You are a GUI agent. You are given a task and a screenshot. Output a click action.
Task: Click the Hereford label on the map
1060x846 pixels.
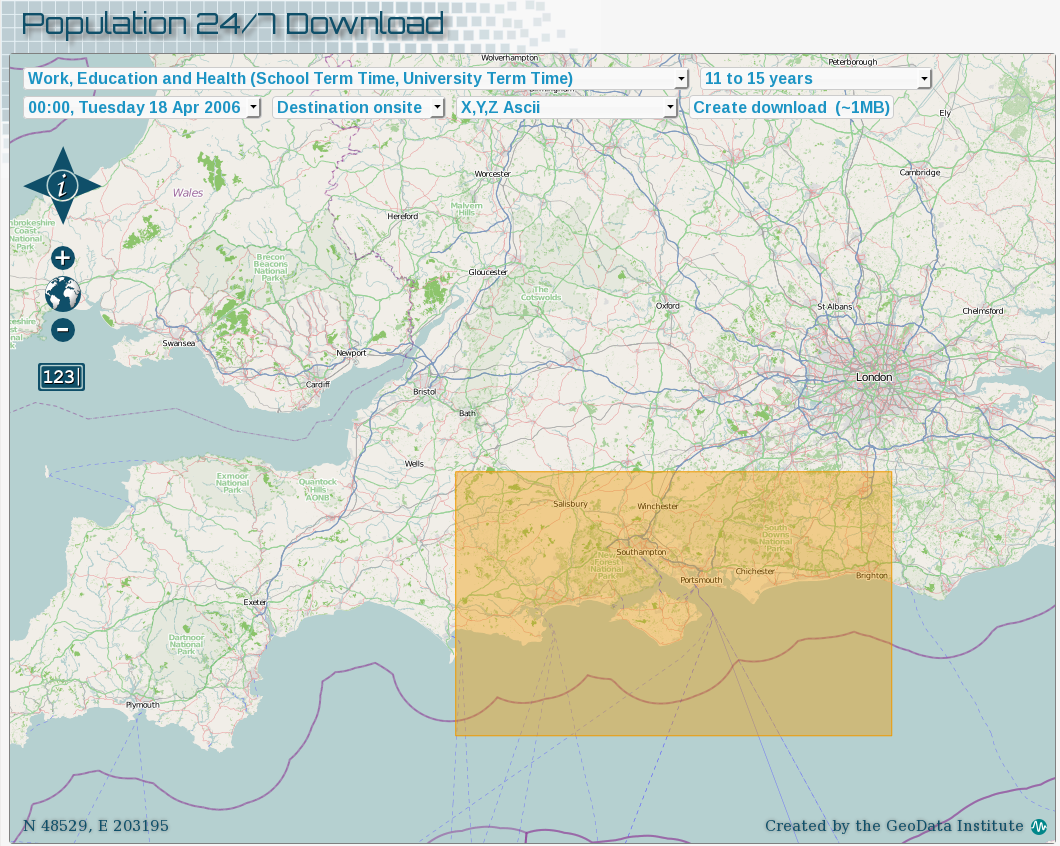point(403,216)
